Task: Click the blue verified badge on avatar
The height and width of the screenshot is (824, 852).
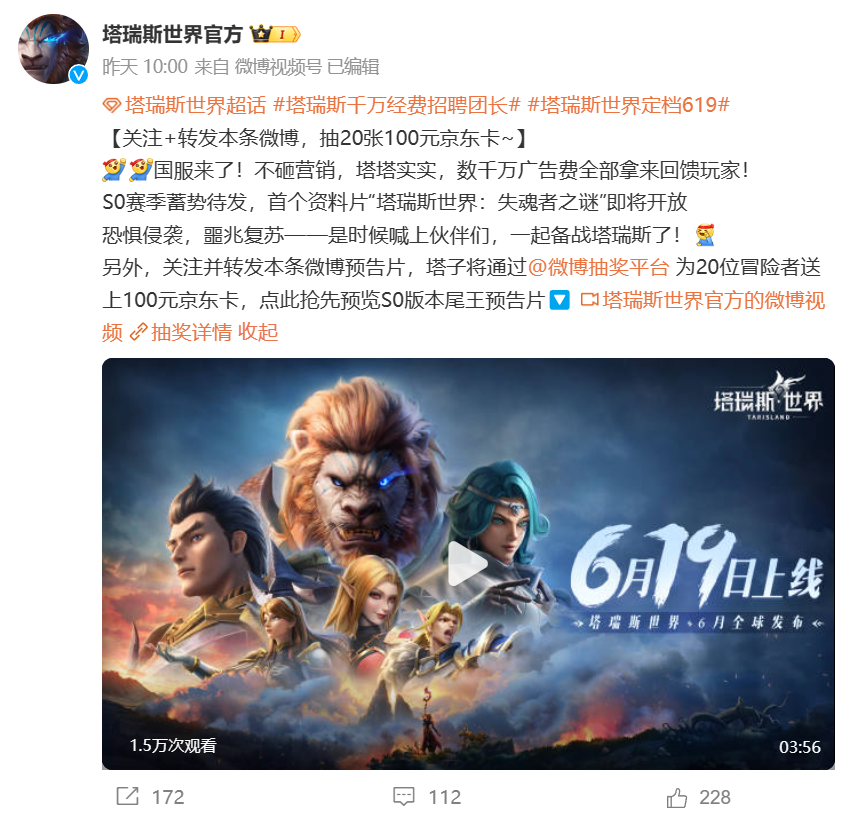Action: coord(79,74)
